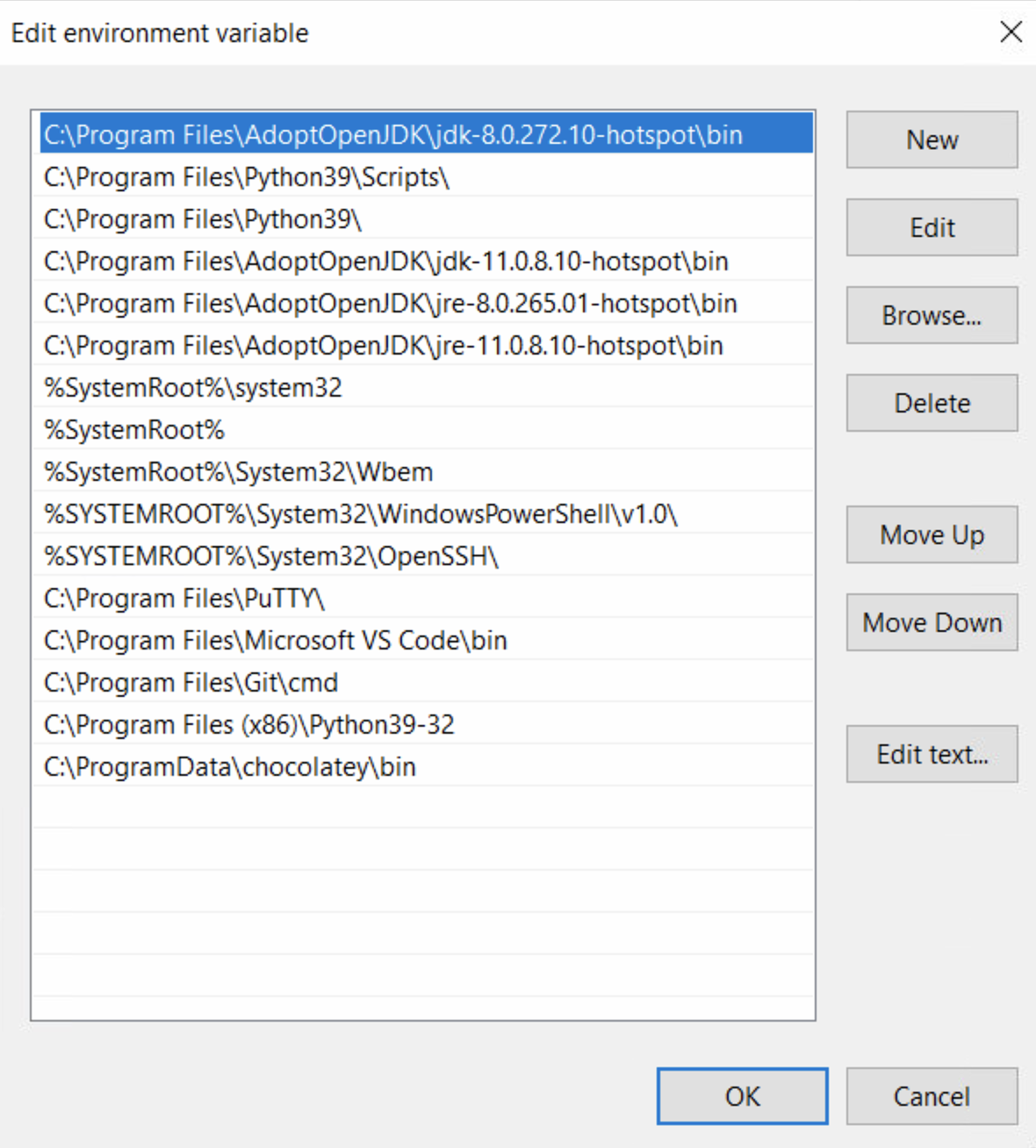The width and height of the screenshot is (1036, 1148).
Task: Pick the PuTTY\ path entry
Action: [x=184, y=599]
